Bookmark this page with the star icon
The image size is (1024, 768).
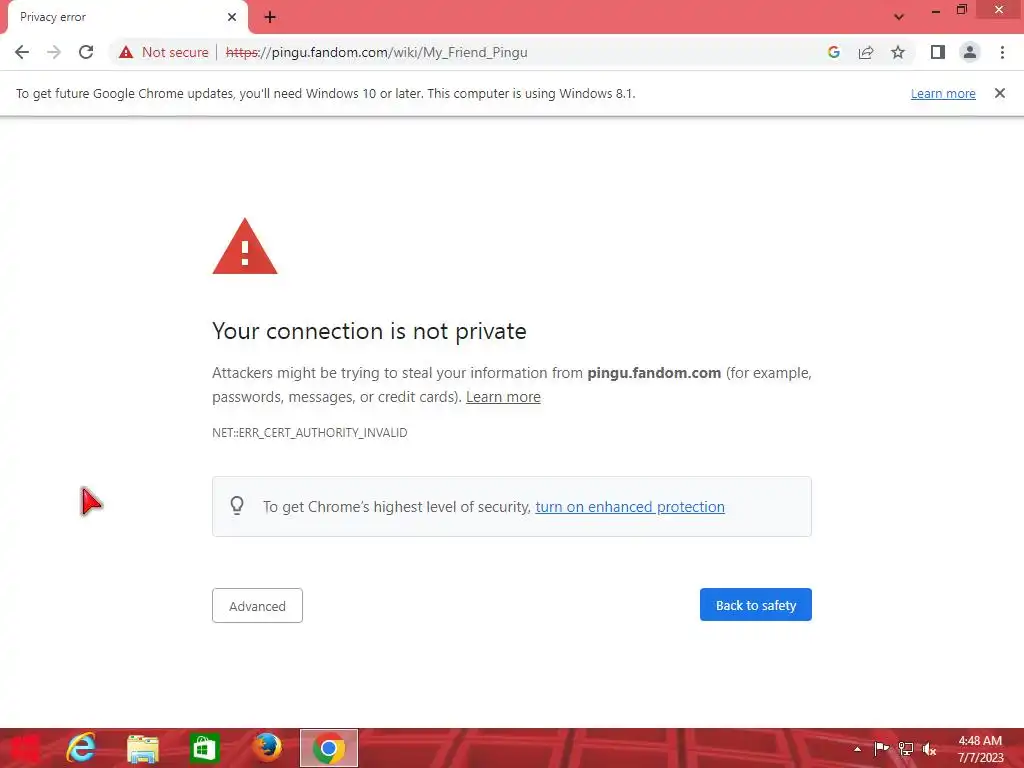[898, 52]
